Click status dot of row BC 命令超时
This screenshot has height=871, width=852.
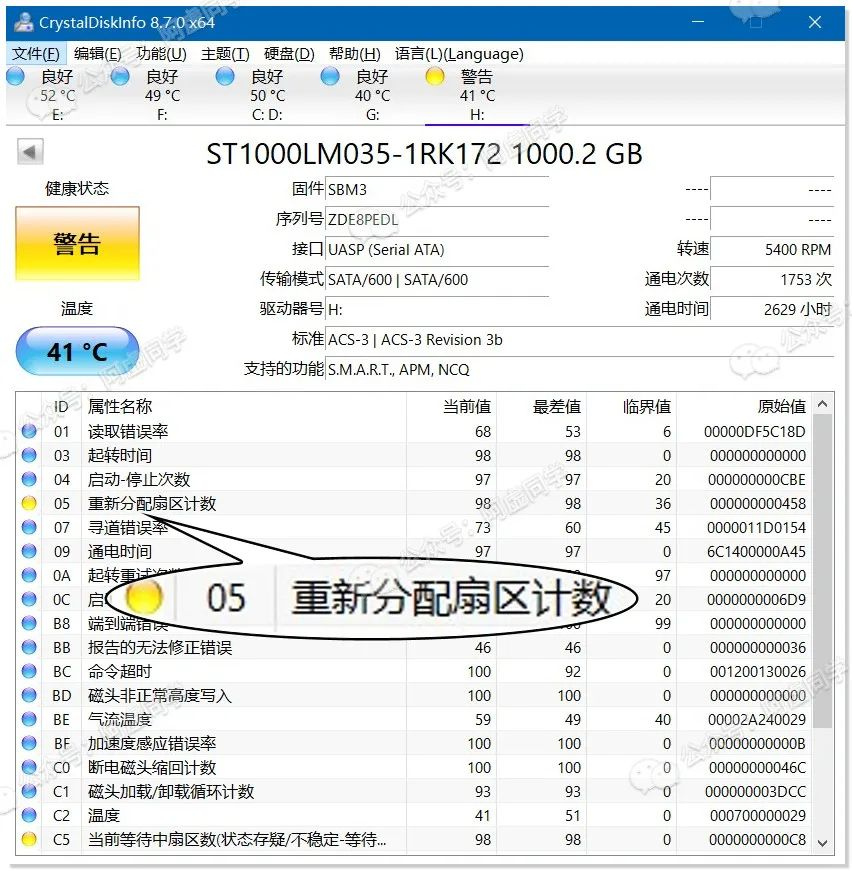click(29, 671)
